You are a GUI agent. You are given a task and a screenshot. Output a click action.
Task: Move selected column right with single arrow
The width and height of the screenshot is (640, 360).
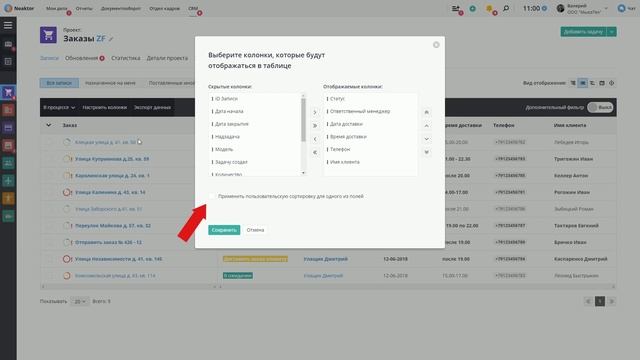[x=315, y=112]
